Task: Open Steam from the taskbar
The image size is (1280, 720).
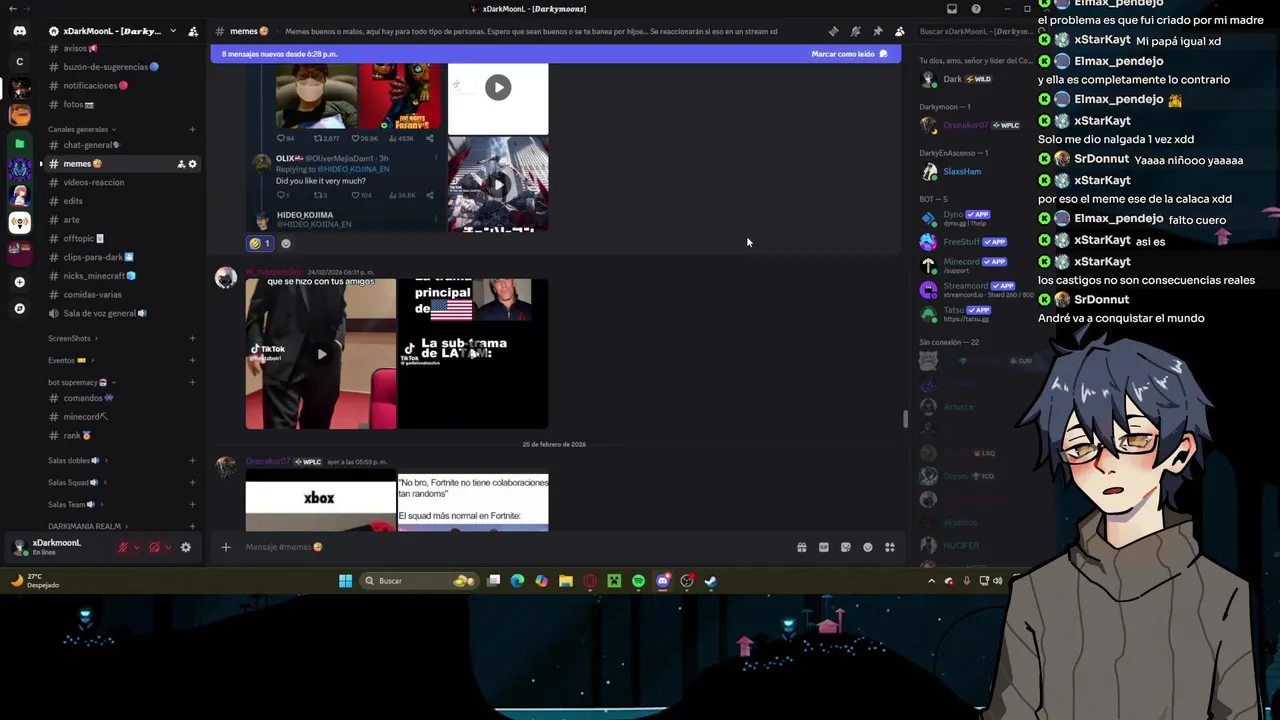Action: coord(710,581)
